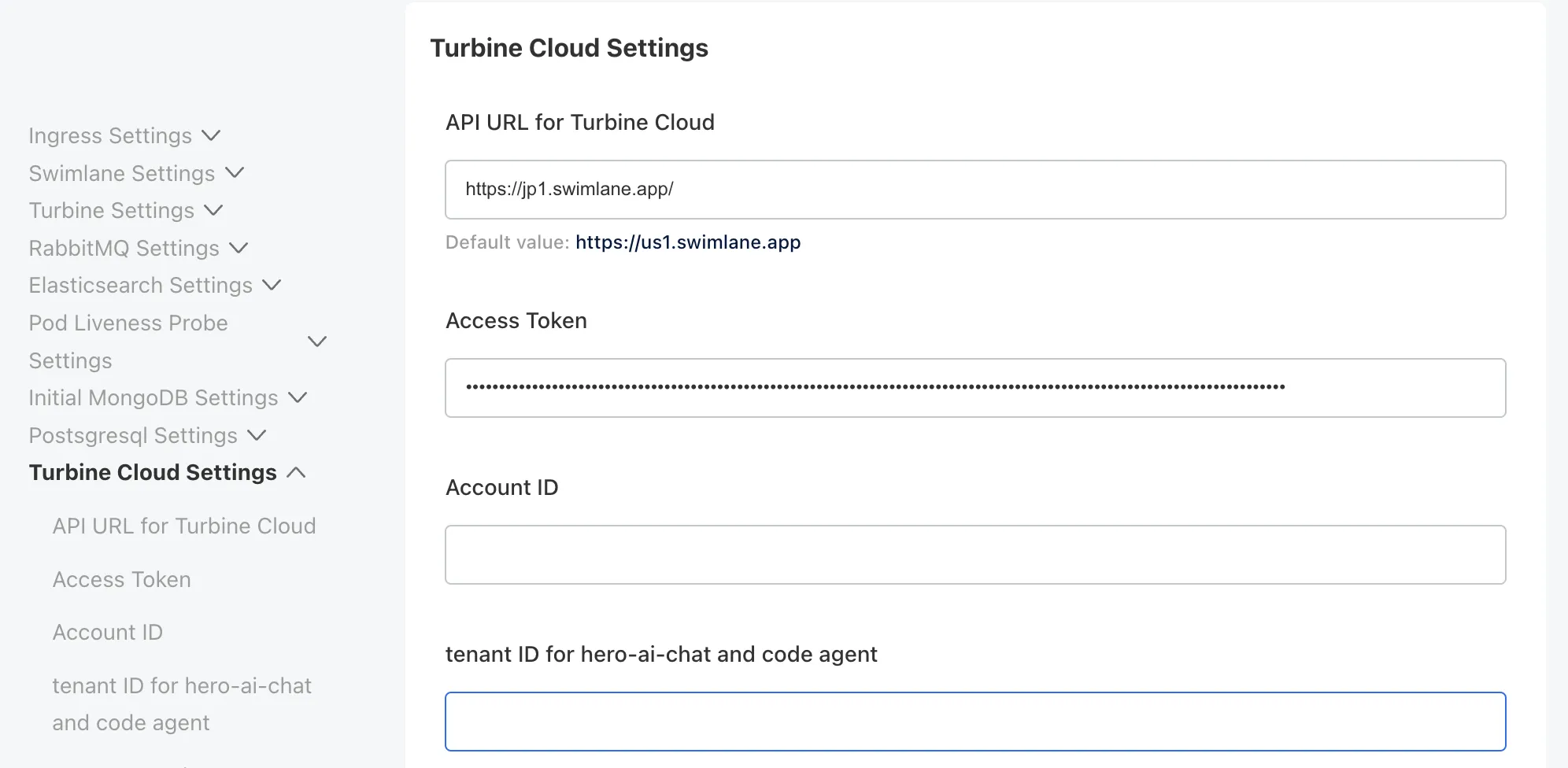The width and height of the screenshot is (1568, 768).
Task: Expand Pod Liveness Probe Settings chevron
Action: [317, 342]
